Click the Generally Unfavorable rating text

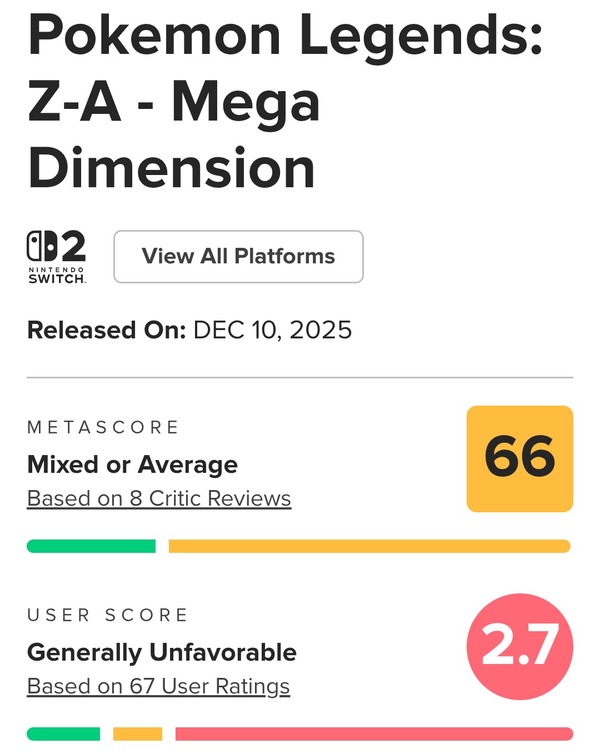click(162, 653)
